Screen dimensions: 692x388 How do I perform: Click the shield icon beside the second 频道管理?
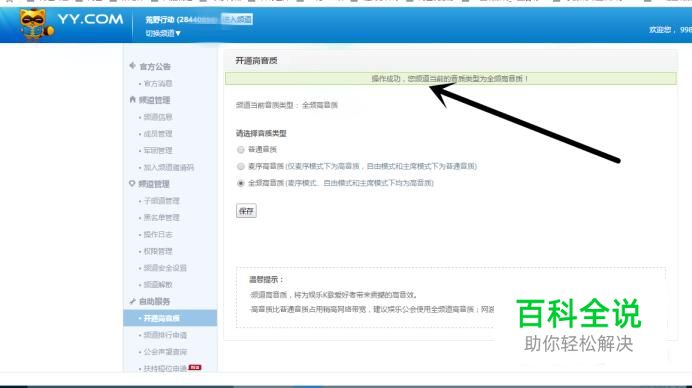tap(132, 183)
